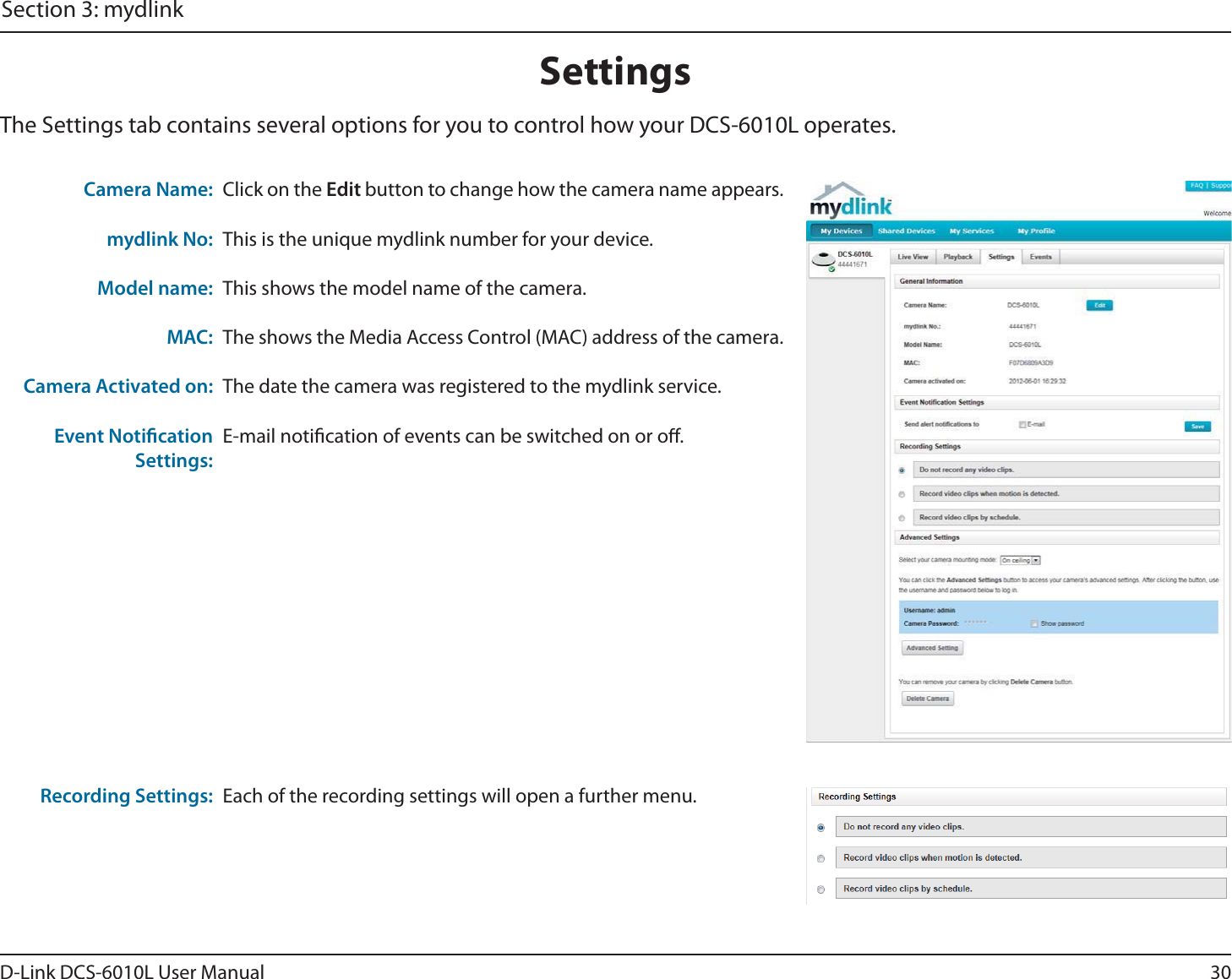1232x979 pixels.
Task: Tick the Show password checkbox
Action: (1034, 623)
